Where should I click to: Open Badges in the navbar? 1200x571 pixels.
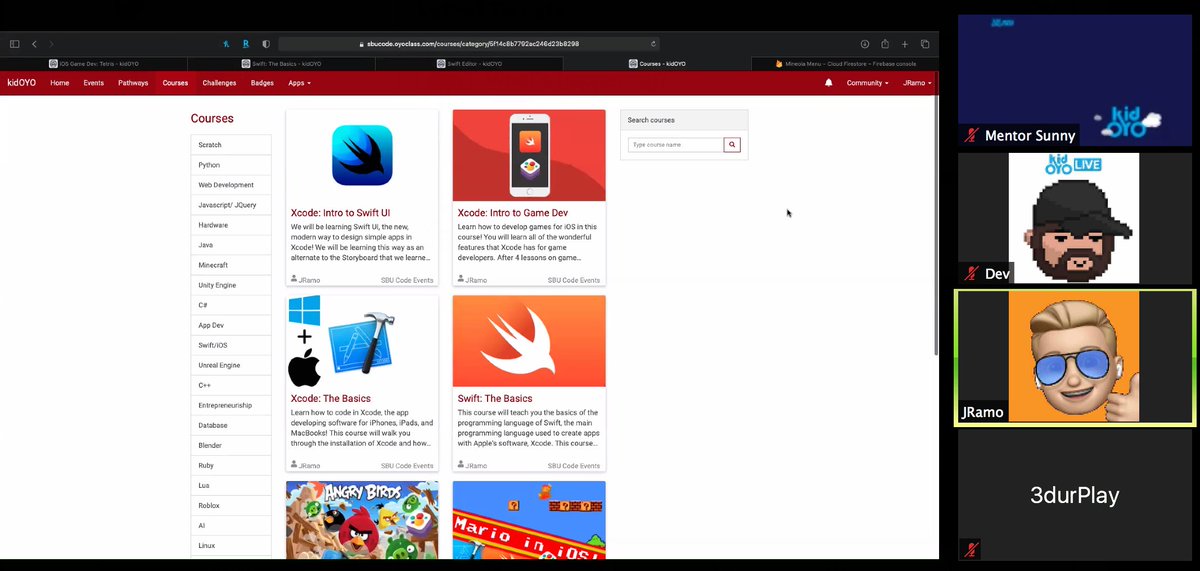262,83
